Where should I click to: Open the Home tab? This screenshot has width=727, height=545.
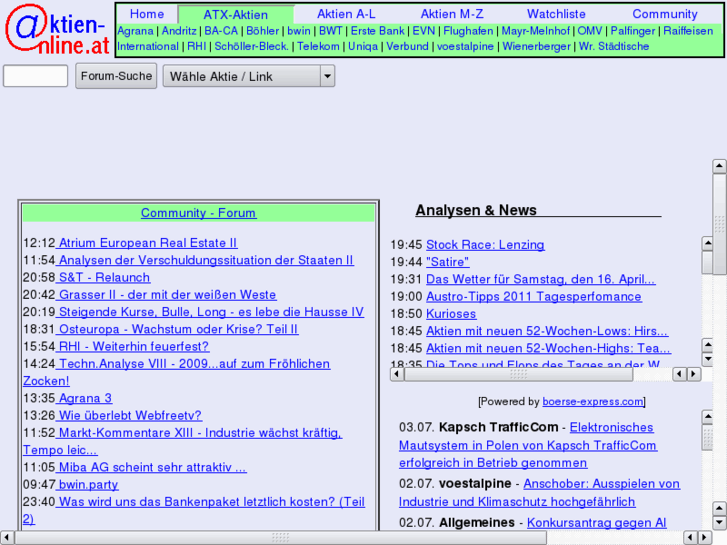pyautogui.click(x=147, y=14)
